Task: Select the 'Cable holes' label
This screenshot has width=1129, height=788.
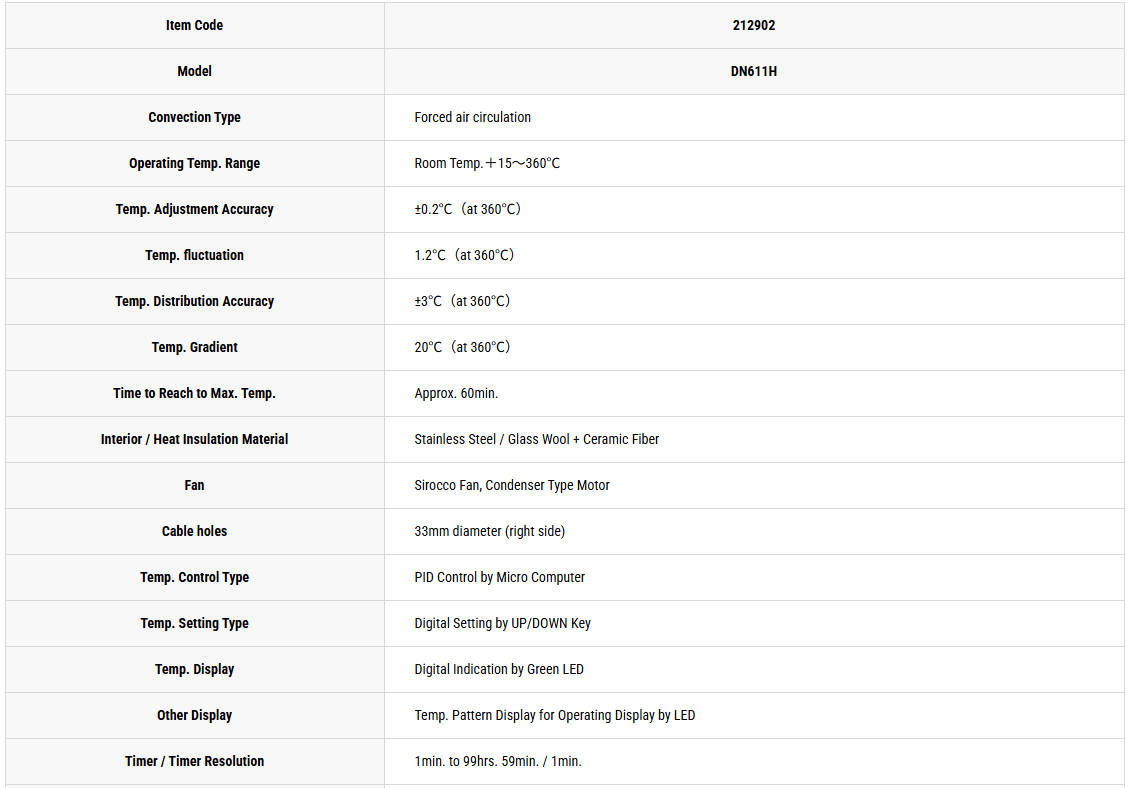Action: coord(194,532)
